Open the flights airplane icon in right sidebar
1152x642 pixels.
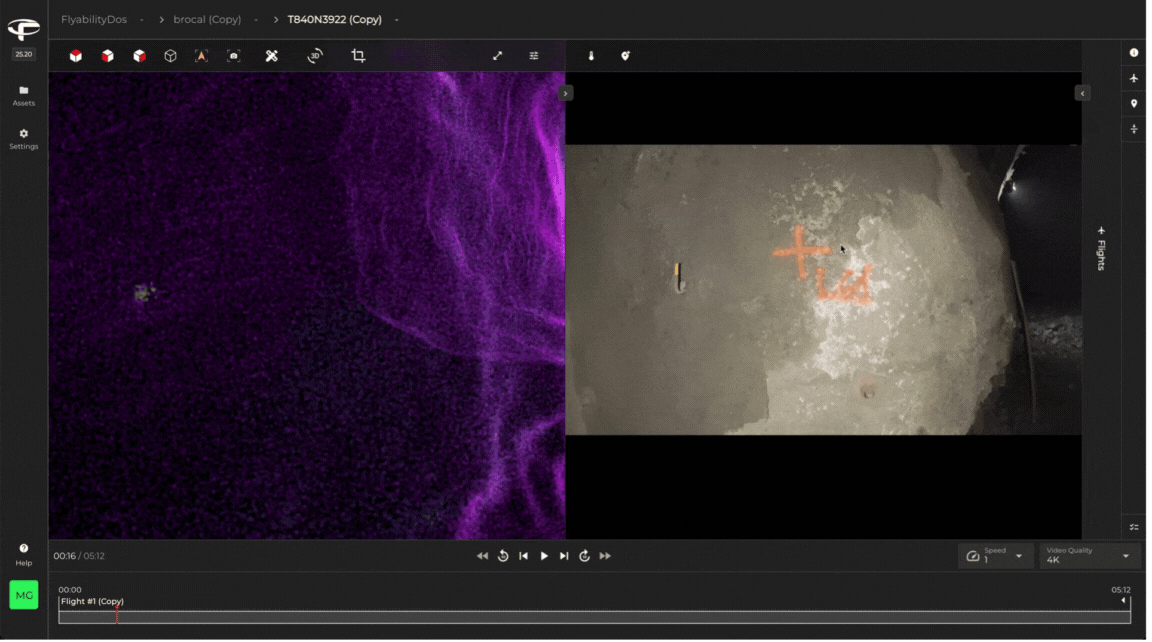pos(1134,78)
